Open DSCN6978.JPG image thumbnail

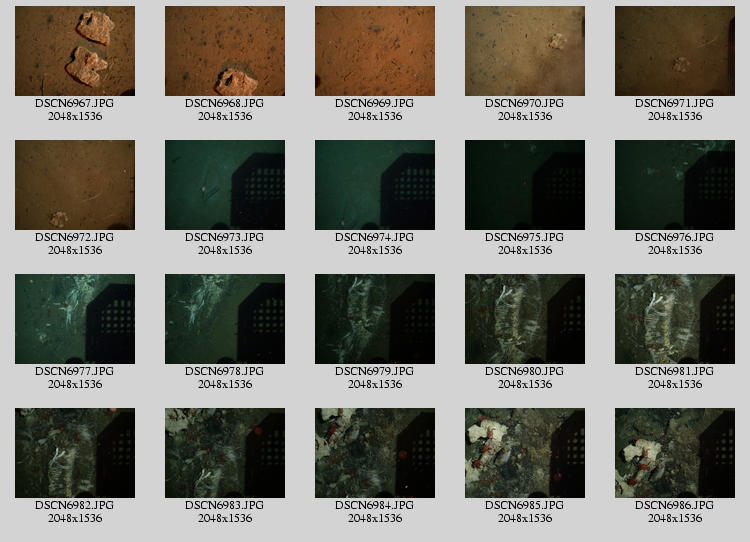225,319
